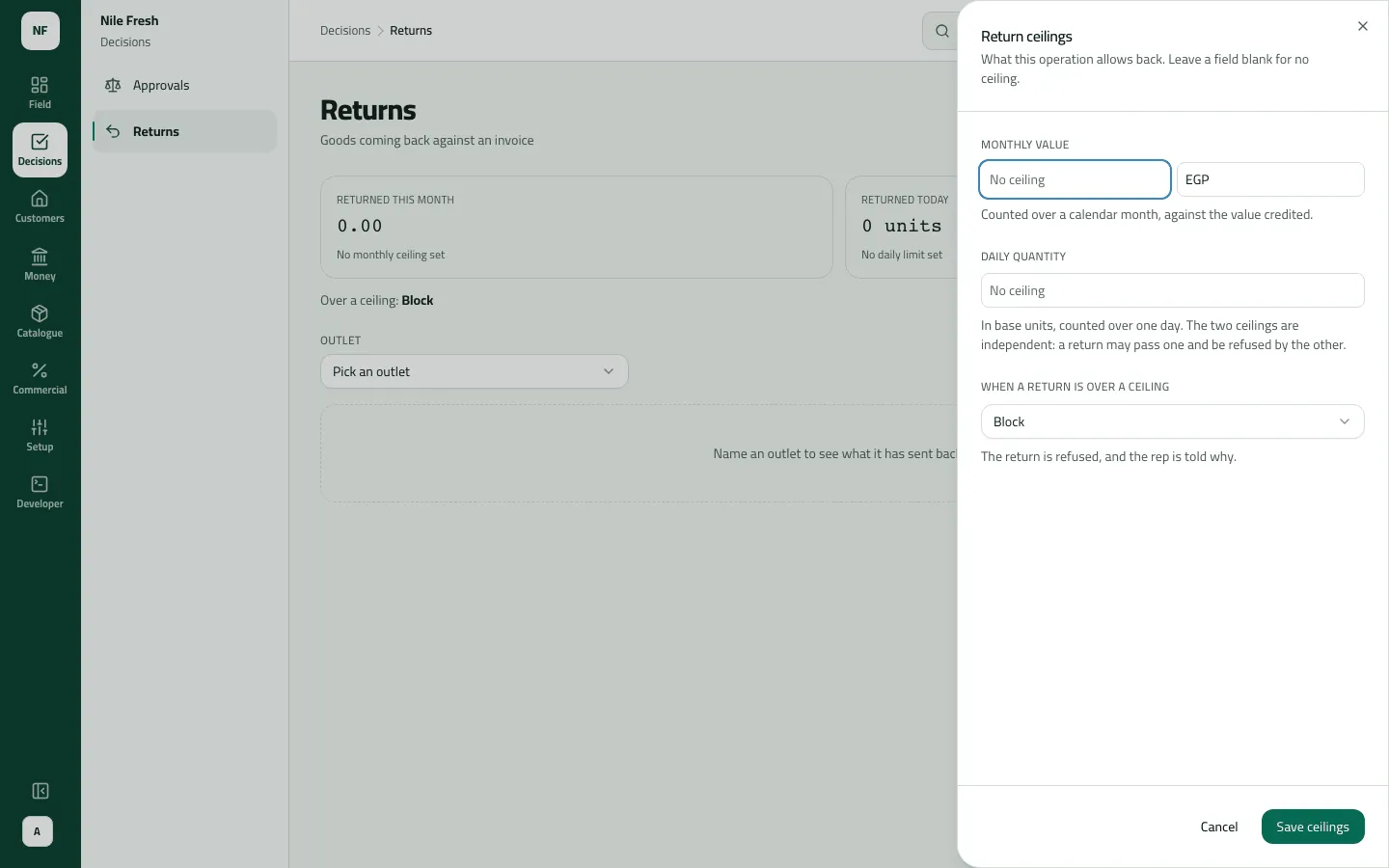The image size is (1389, 868).
Task: Open the Setup section
Action: [40, 435]
